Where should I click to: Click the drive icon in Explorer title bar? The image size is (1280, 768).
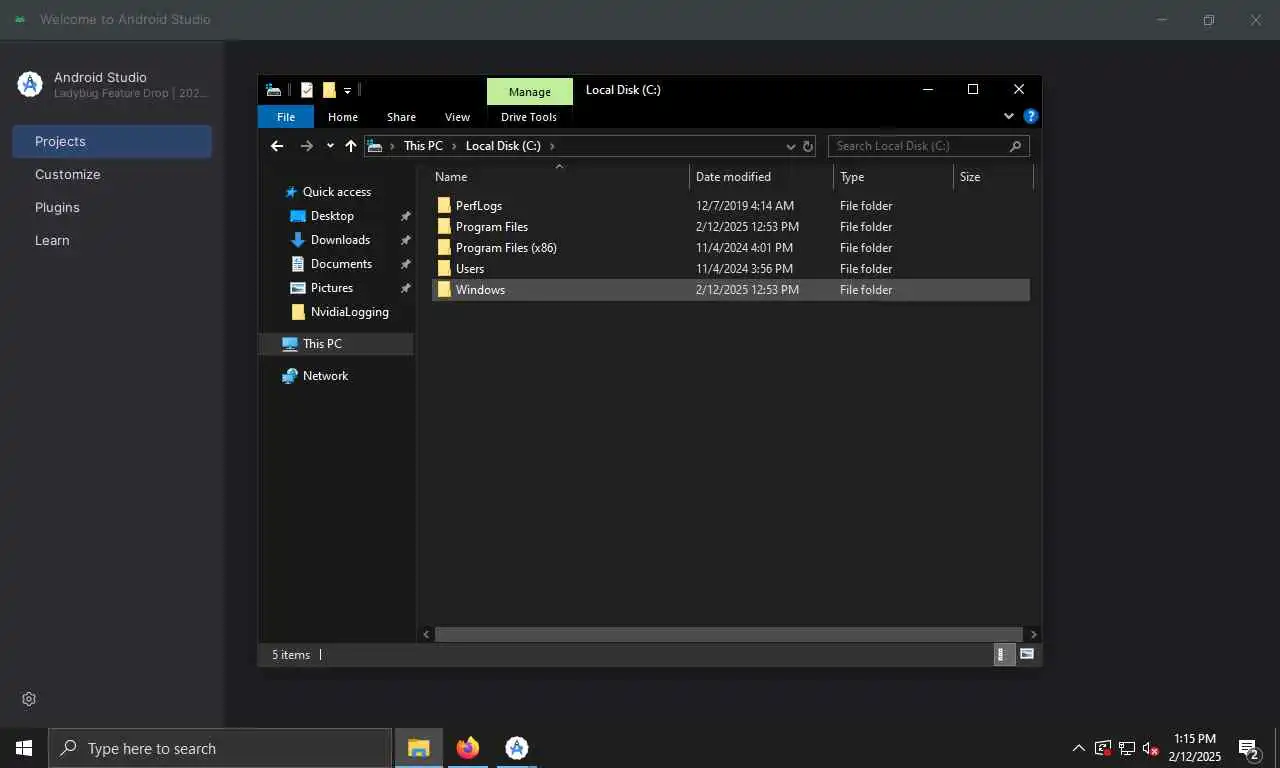pyautogui.click(x=273, y=90)
